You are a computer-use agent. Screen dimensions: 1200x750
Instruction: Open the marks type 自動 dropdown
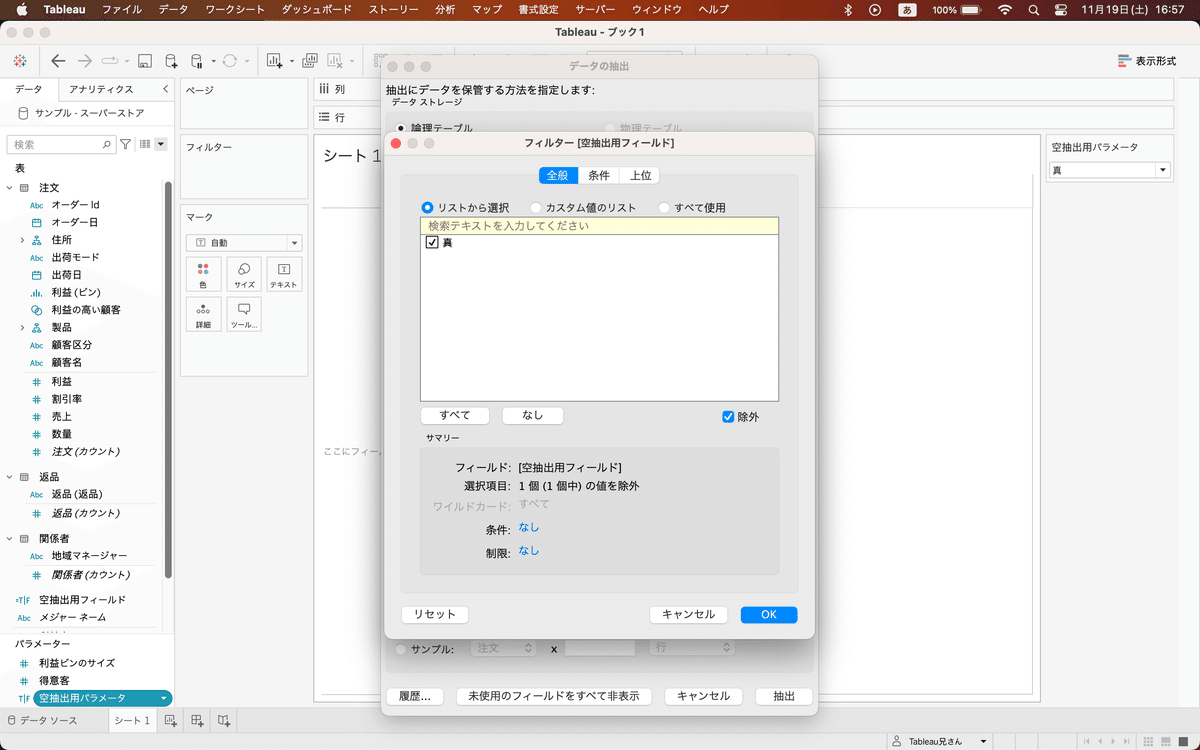pyautogui.click(x=244, y=242)
